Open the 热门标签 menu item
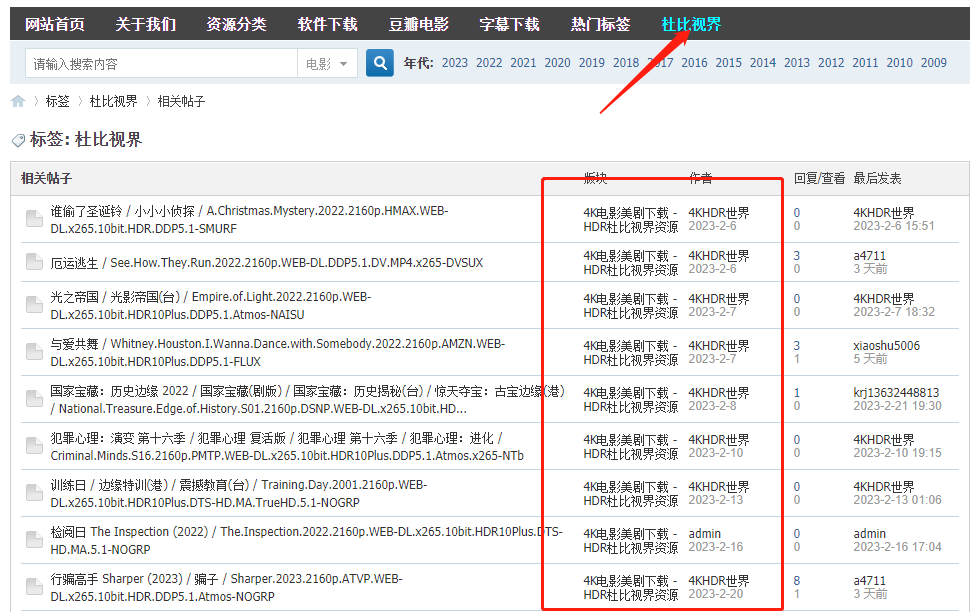This screenshot has height=612, width=977. point(600,23)
